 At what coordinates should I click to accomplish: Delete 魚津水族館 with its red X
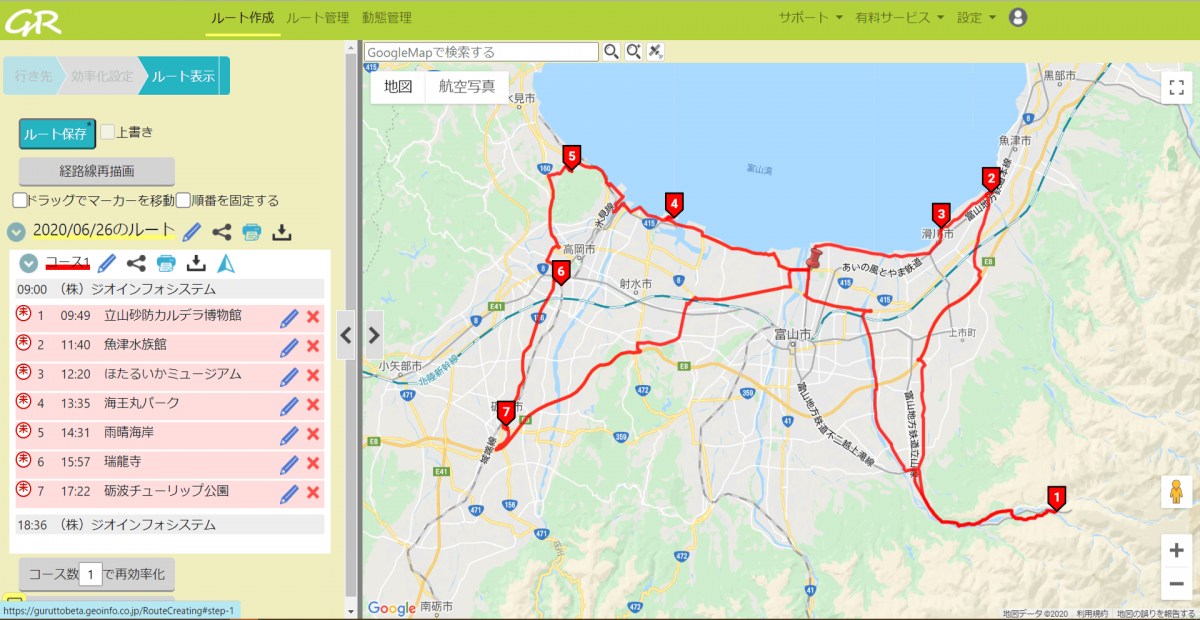(312, 346)
